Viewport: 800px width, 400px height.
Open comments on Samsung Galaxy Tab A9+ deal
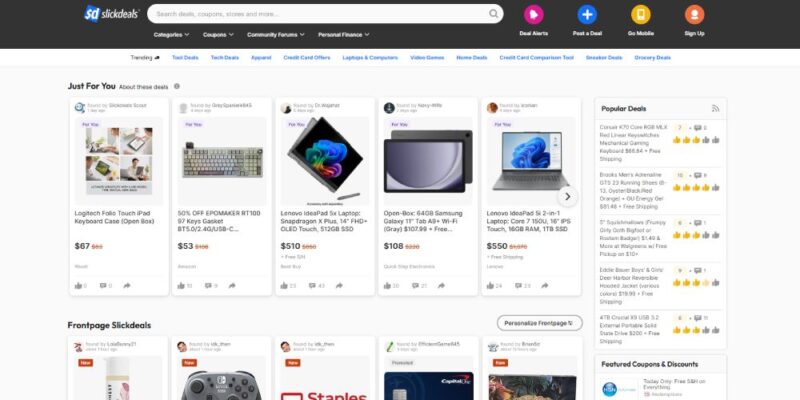[415, 286]
